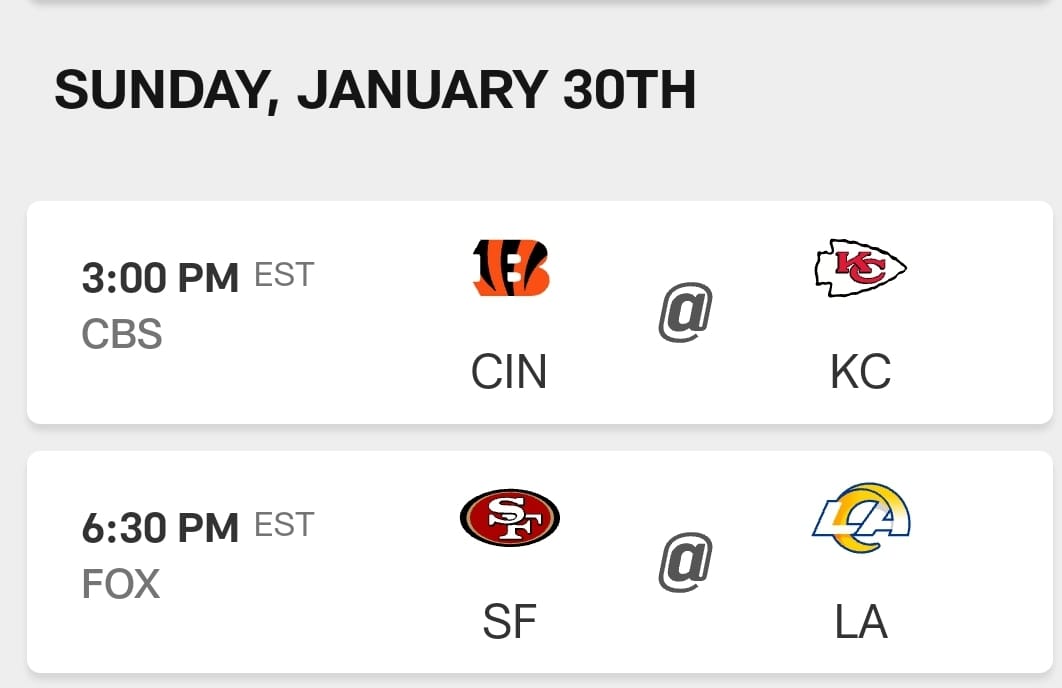Click the Sunday, January 30th heading
The height and width of the screenshot is (688, 1062).
pos(375,91)
